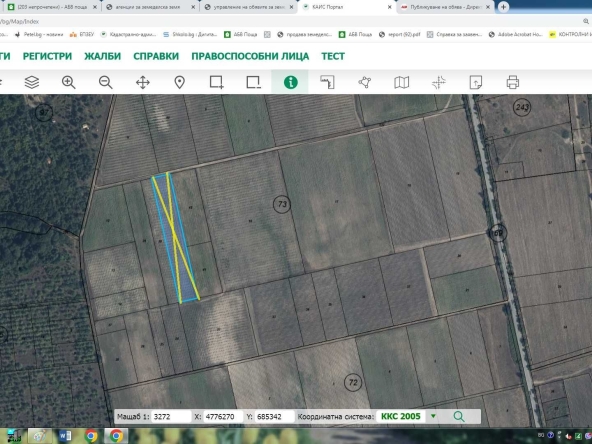Expand the ККС 2005 coordinate system dropdown
592x444 pixels.
433,416
